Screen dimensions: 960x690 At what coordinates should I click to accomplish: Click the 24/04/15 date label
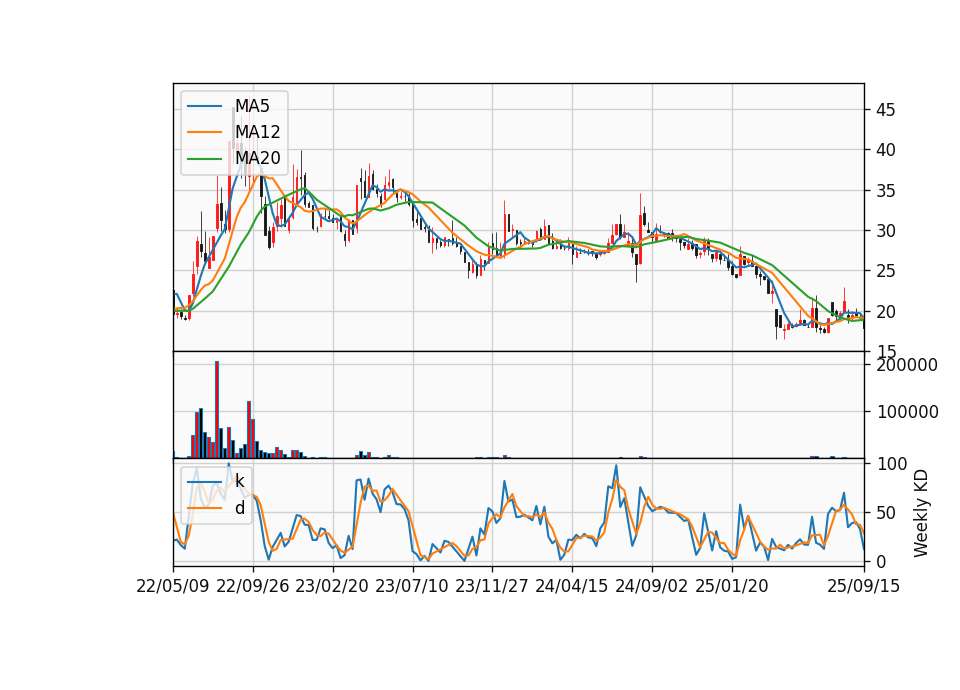point(572,587)
